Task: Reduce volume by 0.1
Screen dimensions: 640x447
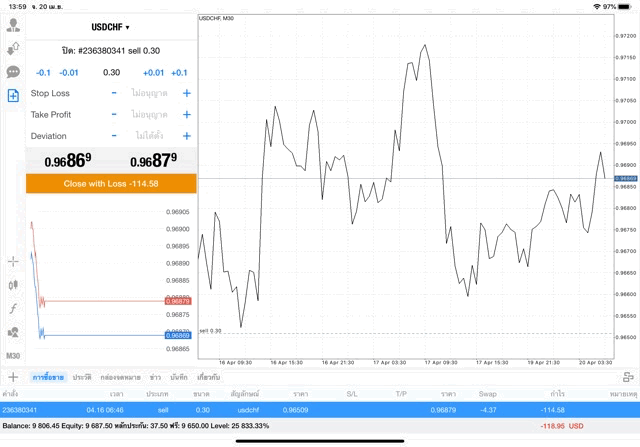Action: point(43,72)
